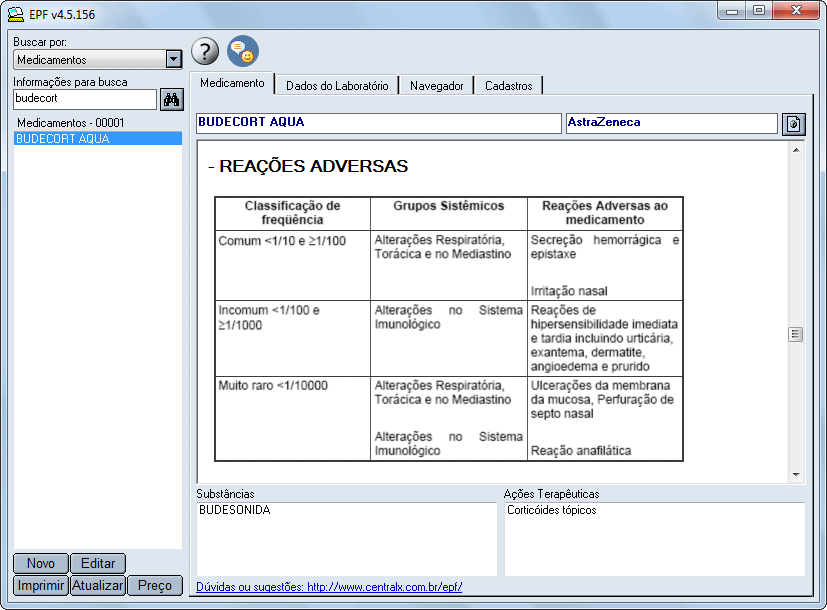Maximize the EPF window

click(x=759, y=11)
